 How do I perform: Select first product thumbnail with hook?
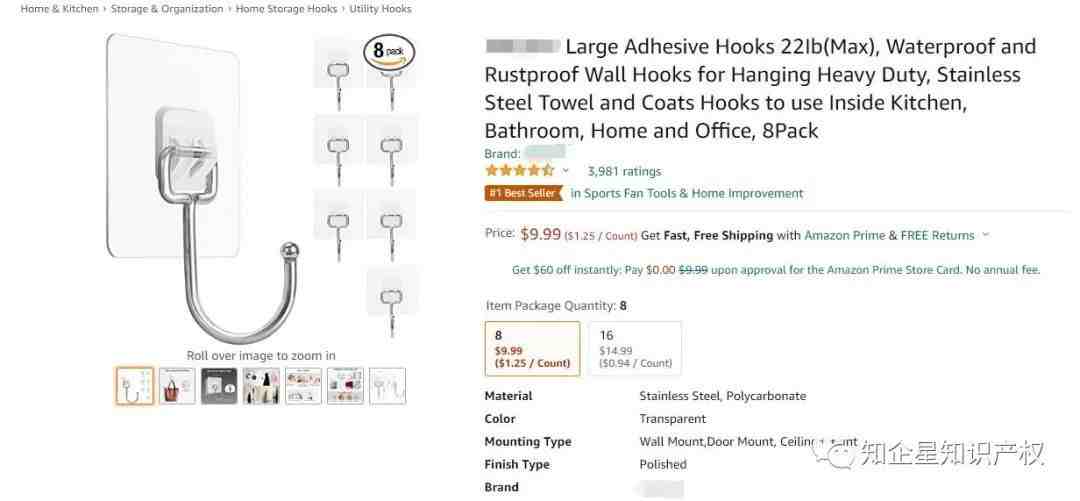coord(134,385)
